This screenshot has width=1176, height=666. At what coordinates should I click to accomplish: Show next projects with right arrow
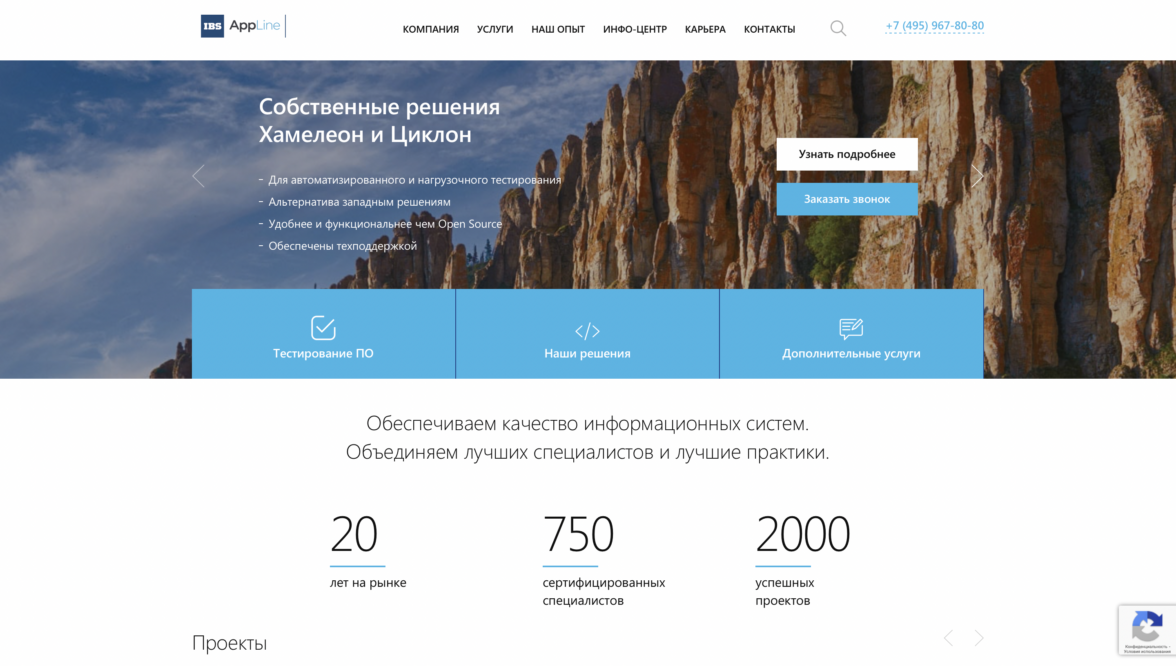click(x=979, y=638)
